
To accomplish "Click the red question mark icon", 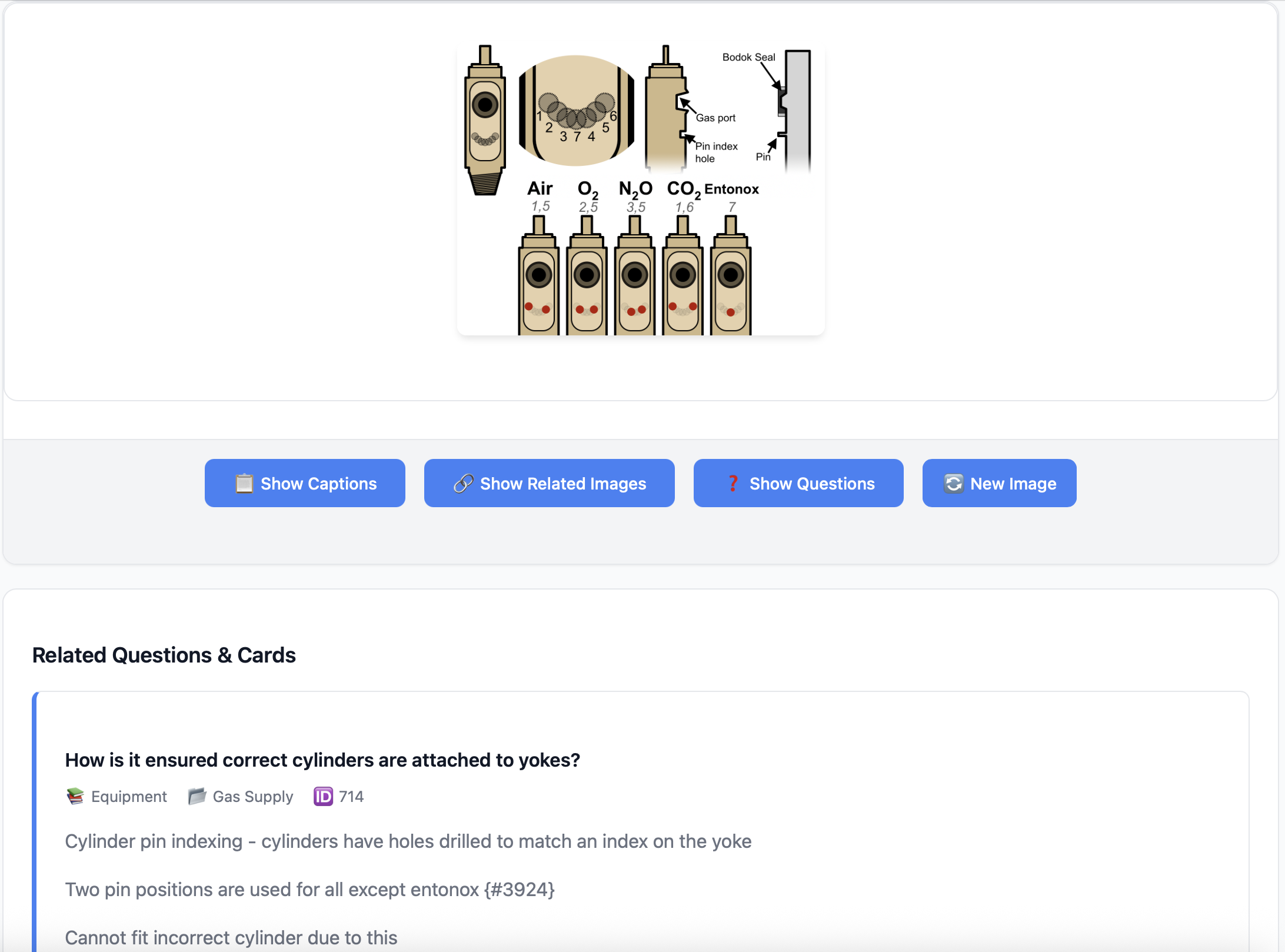I will coord(733,482).
